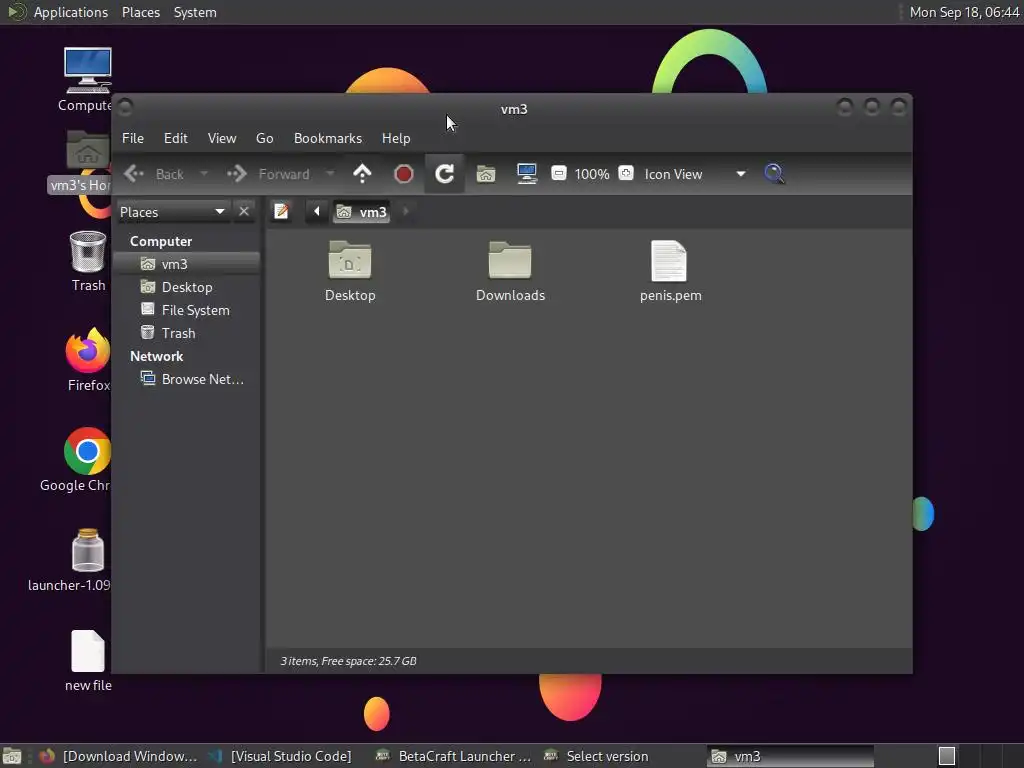Click the left arrow in the path bar
This screenshot has height=768, width=1024.
click(317, 212)
